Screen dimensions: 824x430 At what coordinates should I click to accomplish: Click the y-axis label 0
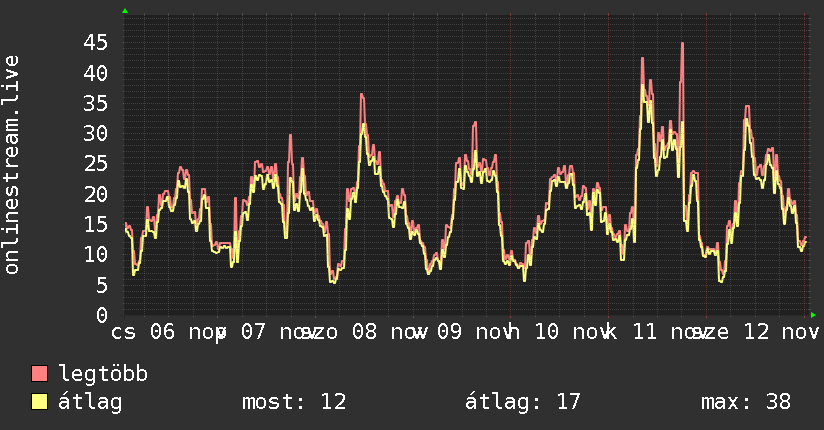click(x=102, y=315)
